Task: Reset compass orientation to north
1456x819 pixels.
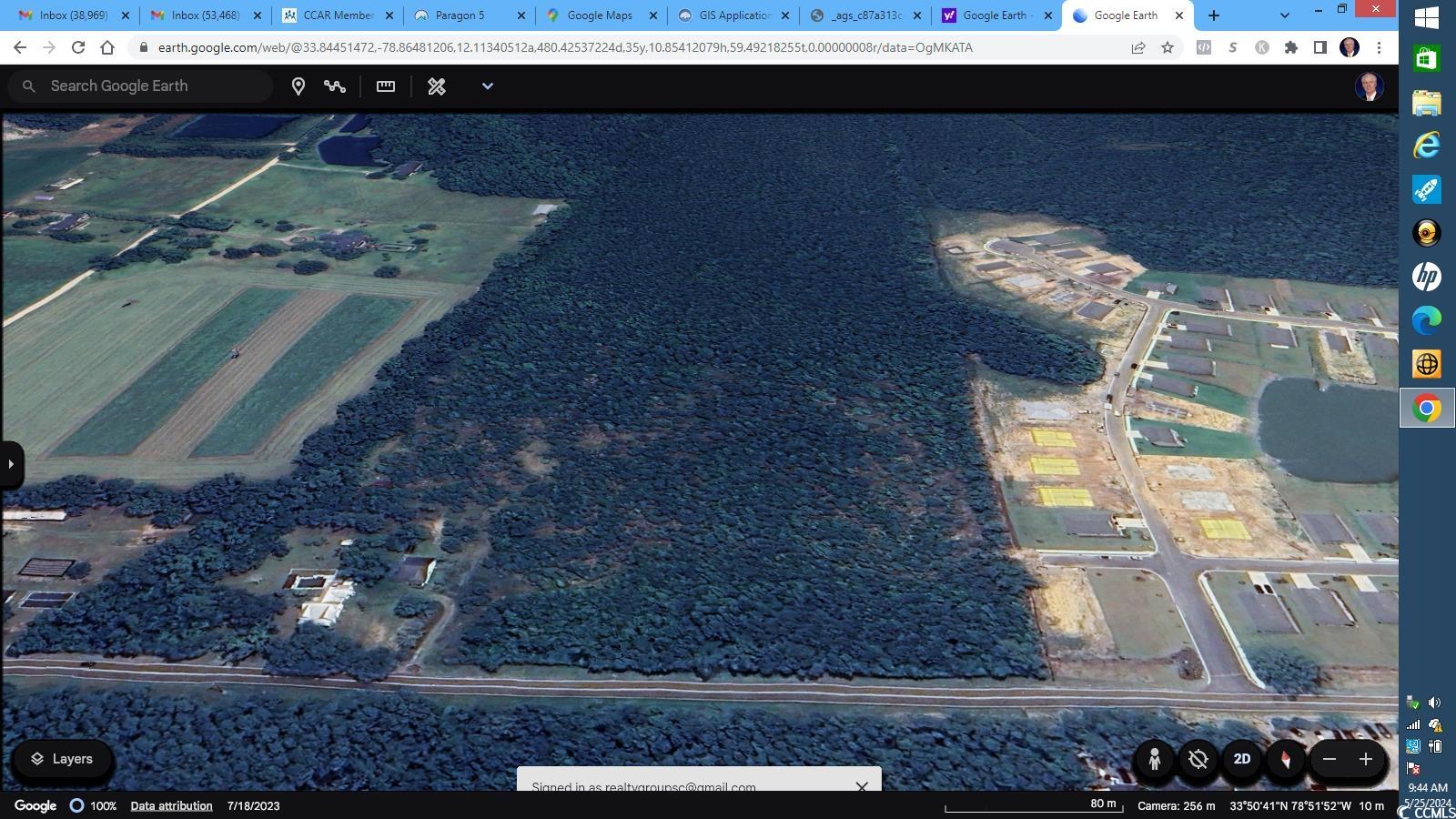Action: click(1285, 758)
